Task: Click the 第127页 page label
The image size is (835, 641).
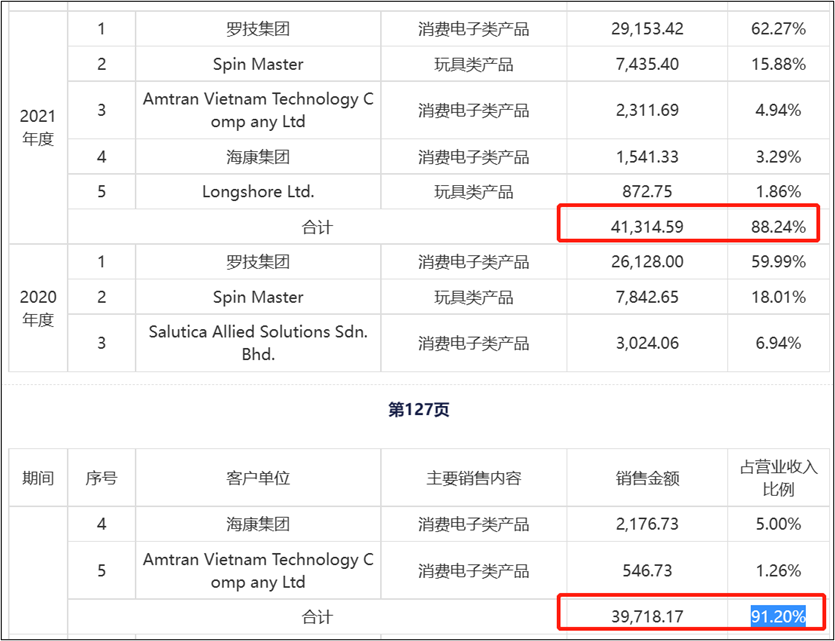Action: coord(417,410)
